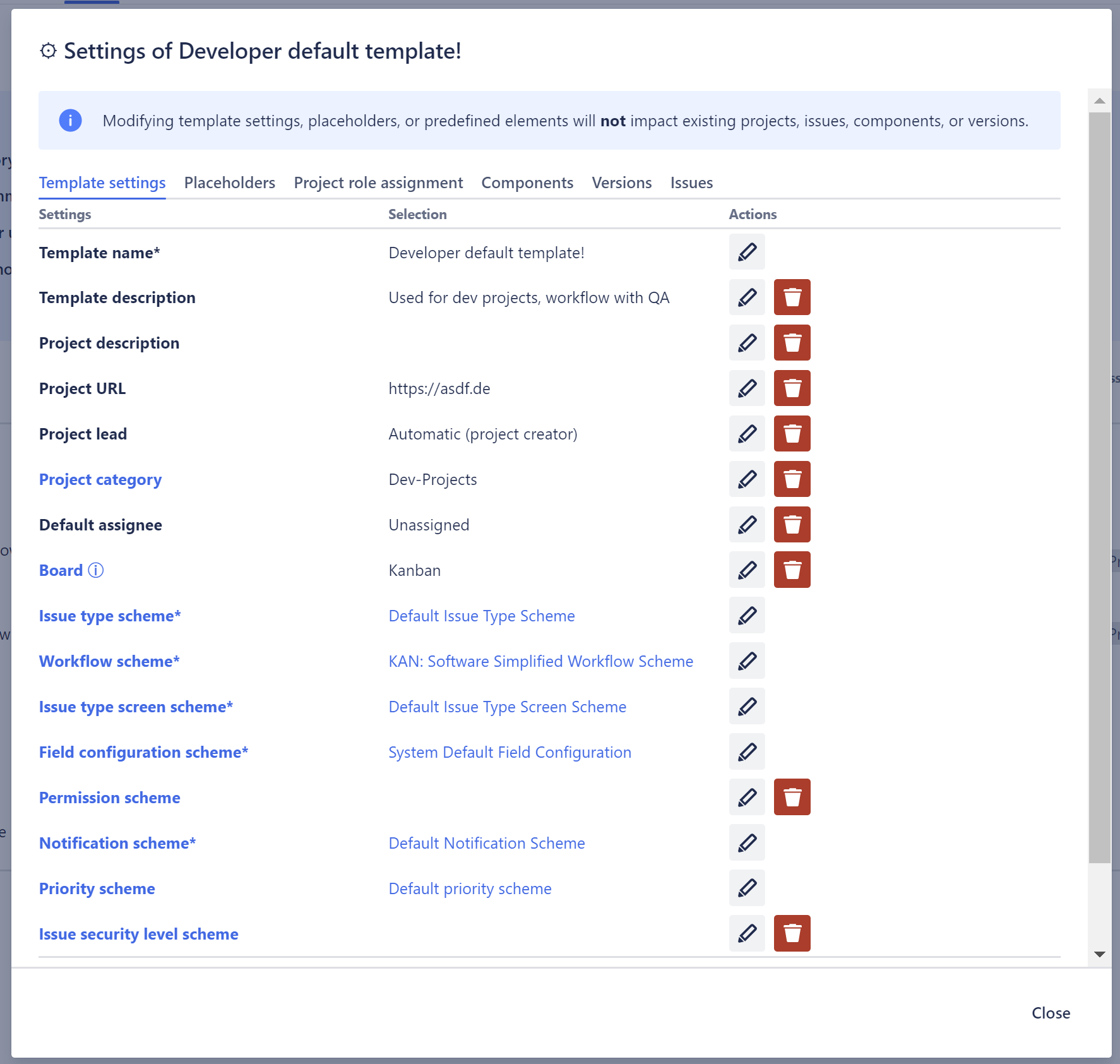Switch to the Versions tab
The width and height of the screenshot is (1120, 1064).
click(x=621, y=182)
